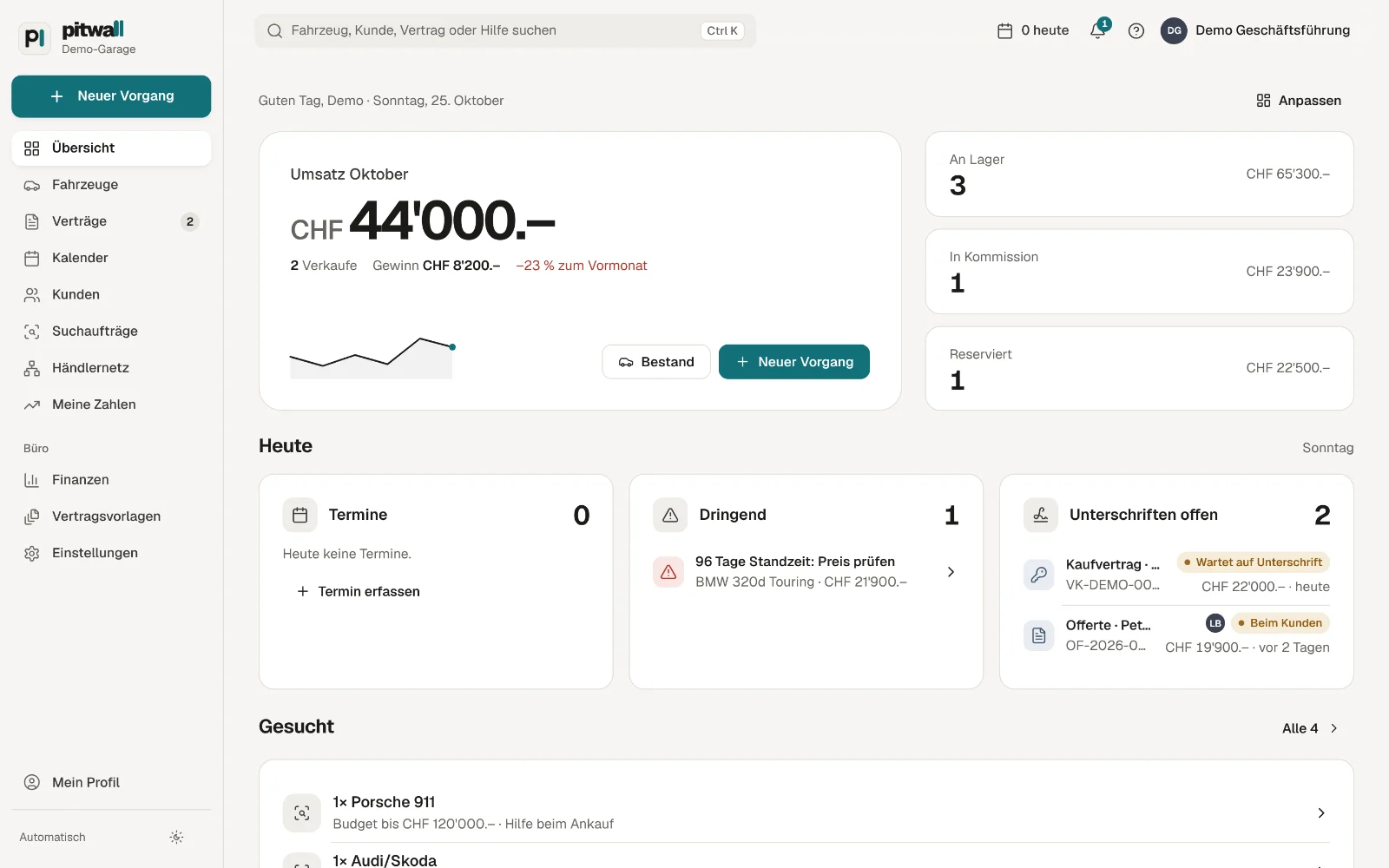
Task: Open the help question mark icon
Action: 1136,31
